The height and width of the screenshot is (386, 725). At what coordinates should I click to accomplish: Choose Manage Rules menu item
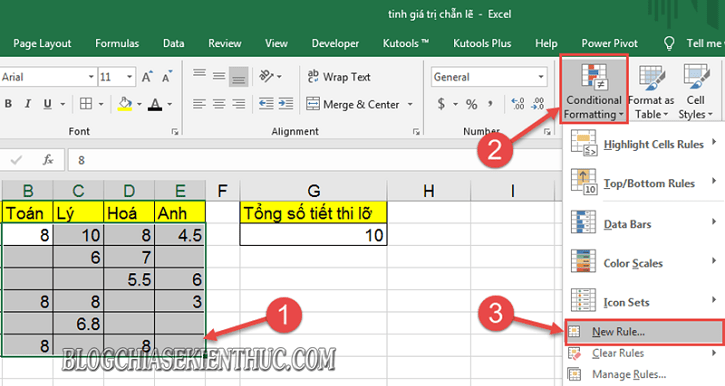[x=644, y=374]
